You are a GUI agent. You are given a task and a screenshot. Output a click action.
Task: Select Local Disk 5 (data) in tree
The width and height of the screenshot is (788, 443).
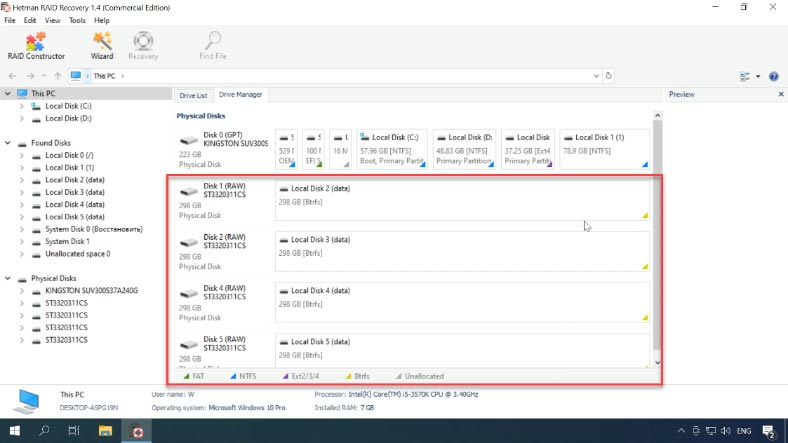74,217
